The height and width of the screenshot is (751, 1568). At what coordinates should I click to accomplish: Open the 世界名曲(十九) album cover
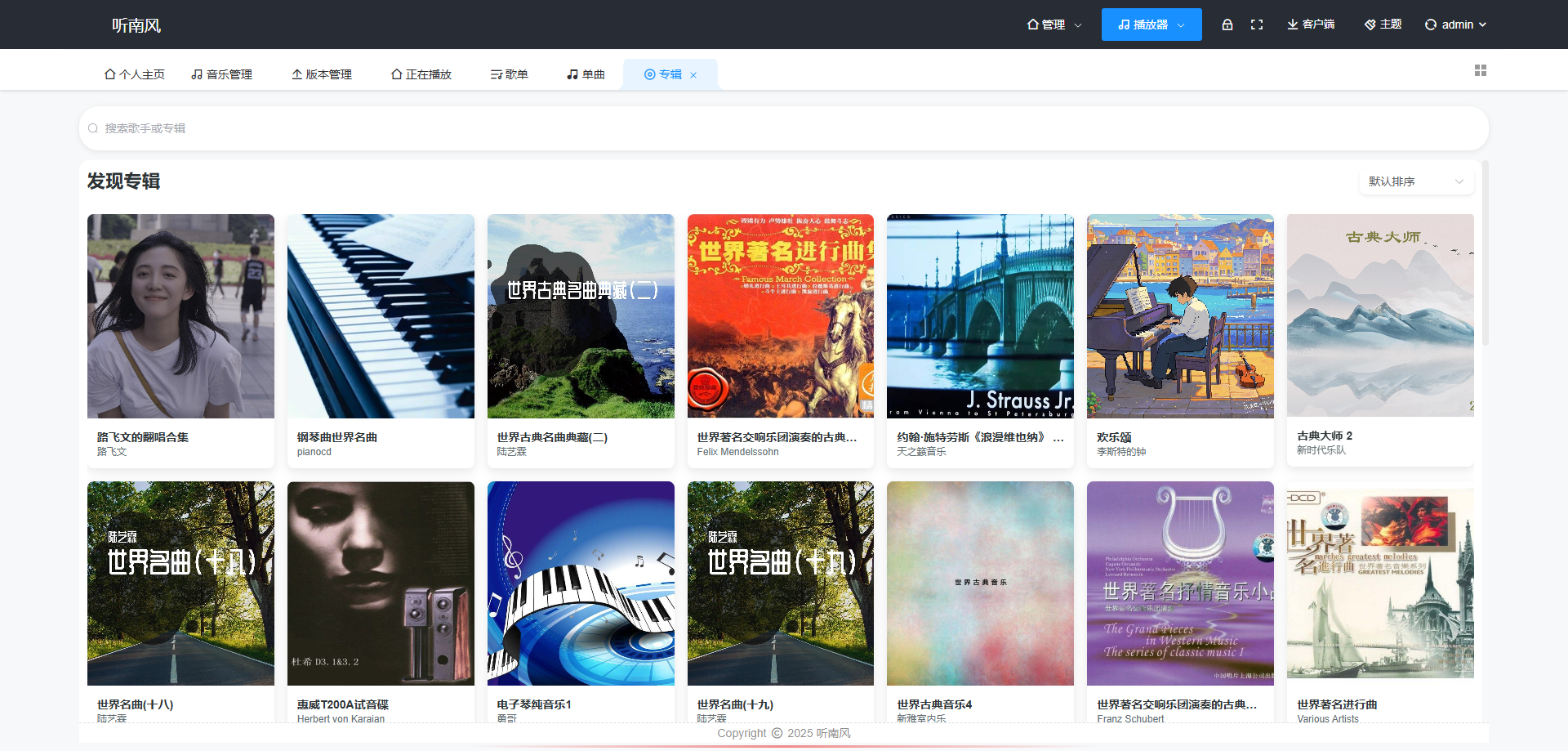click(781, 583)
